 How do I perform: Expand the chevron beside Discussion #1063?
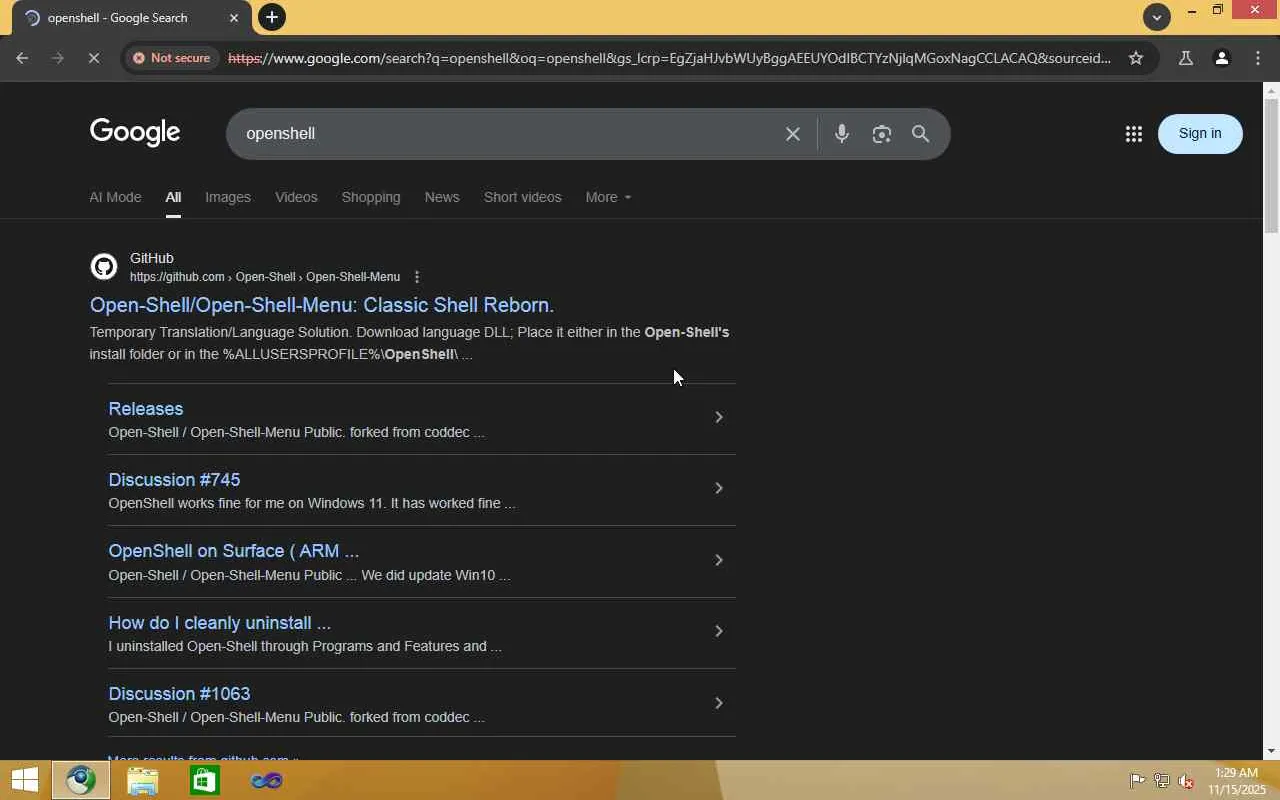(719, 703)
